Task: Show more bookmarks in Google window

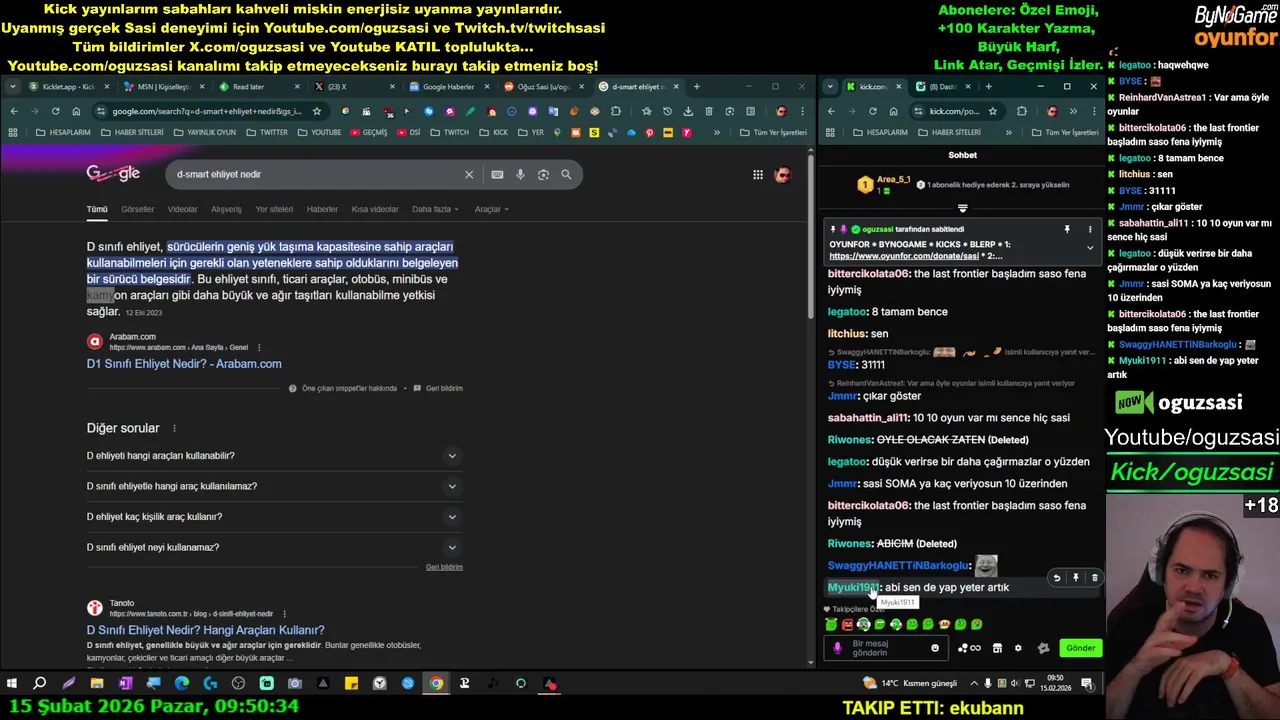Action: point(716,132)
